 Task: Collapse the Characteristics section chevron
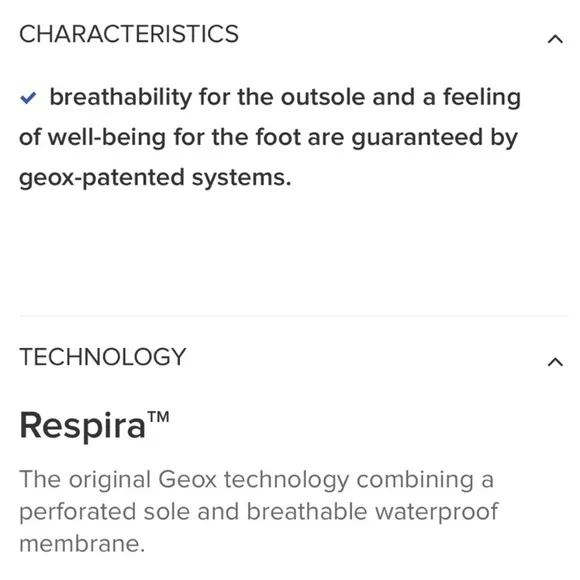coord(555,39)
